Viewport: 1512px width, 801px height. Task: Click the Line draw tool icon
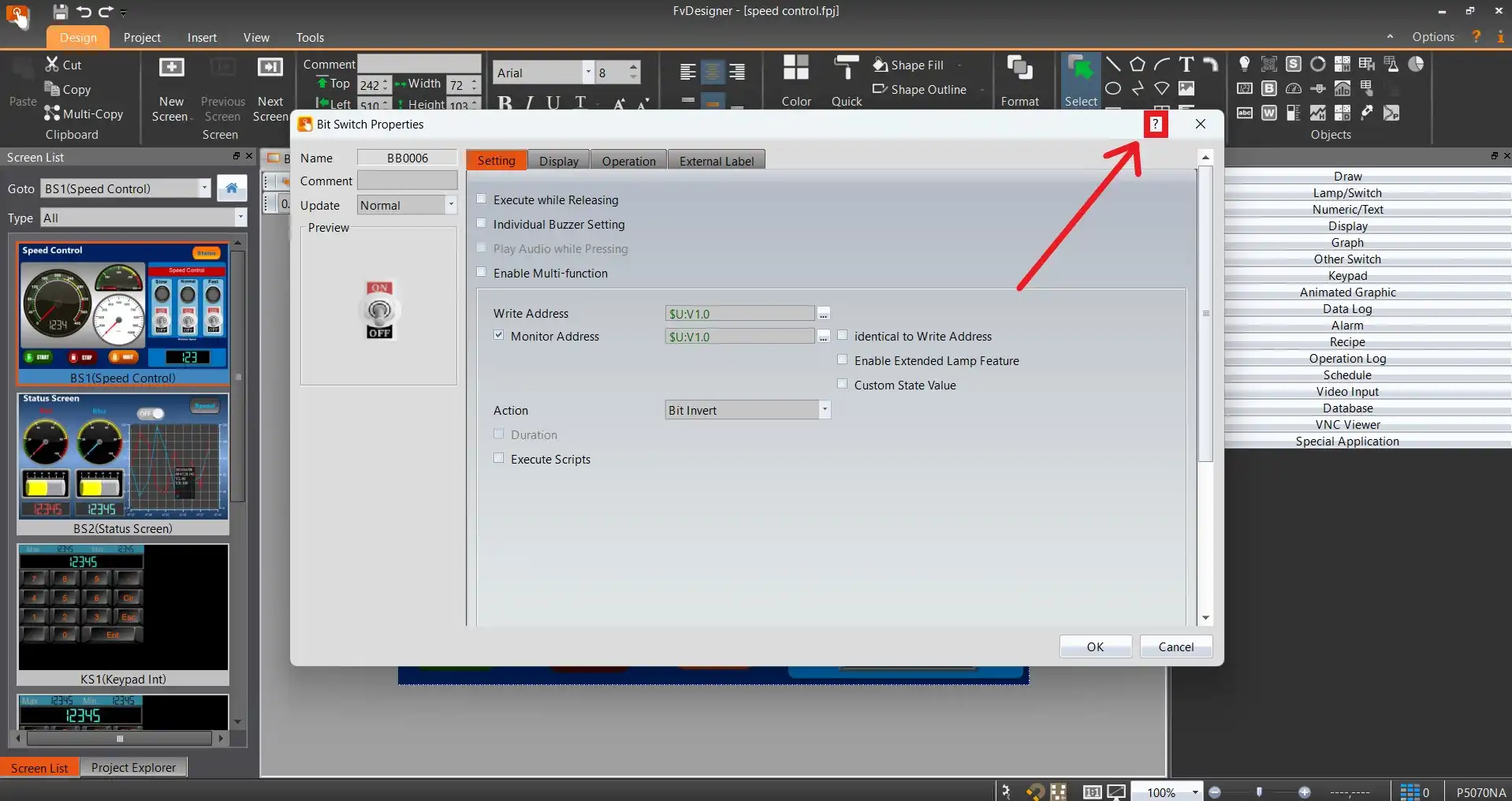click(1112, 65)
